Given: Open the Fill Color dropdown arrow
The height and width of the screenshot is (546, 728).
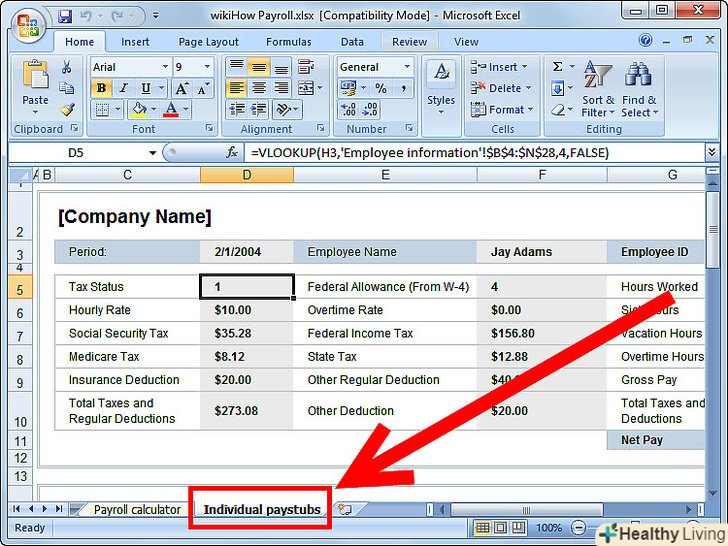Looking at the screenshot, I should [154, 110].
